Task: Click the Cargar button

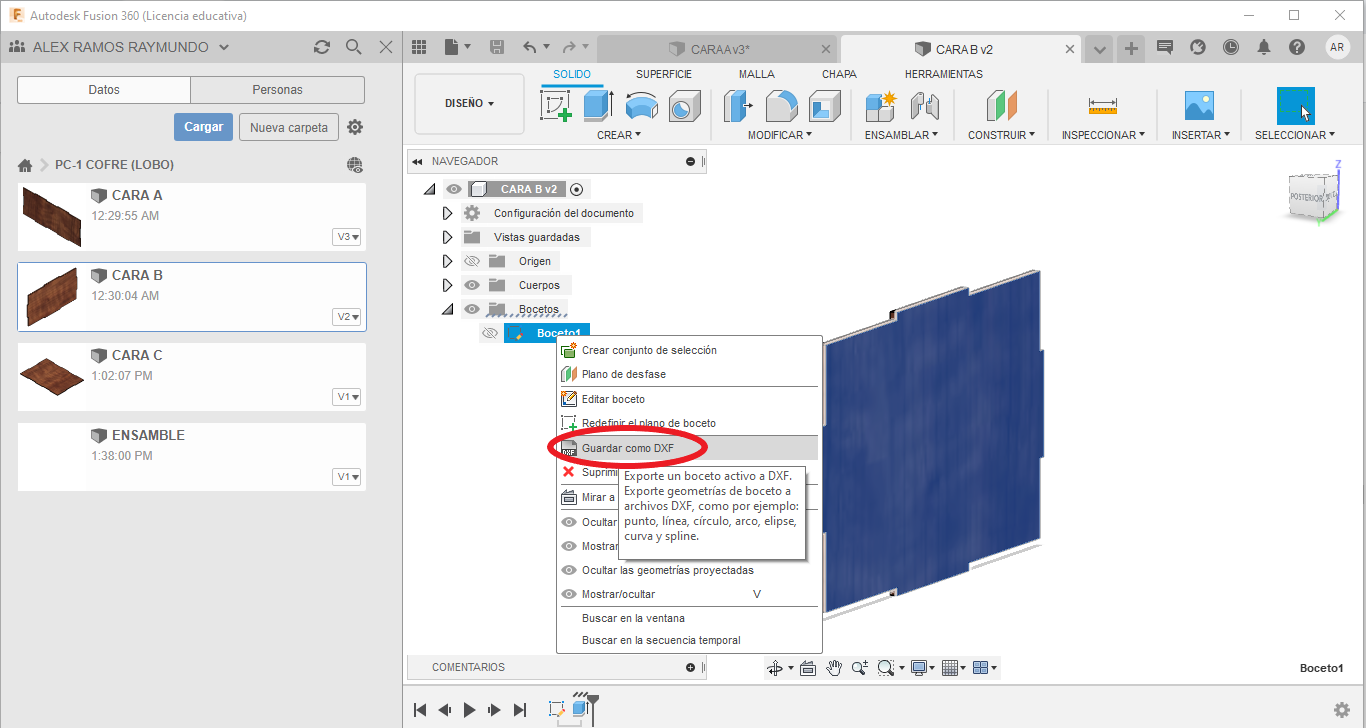Action: pos(204,127)
